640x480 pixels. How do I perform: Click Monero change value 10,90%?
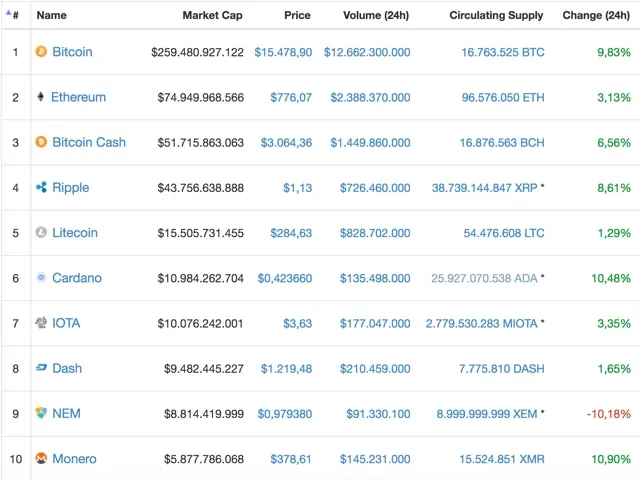tap(611, 459)
